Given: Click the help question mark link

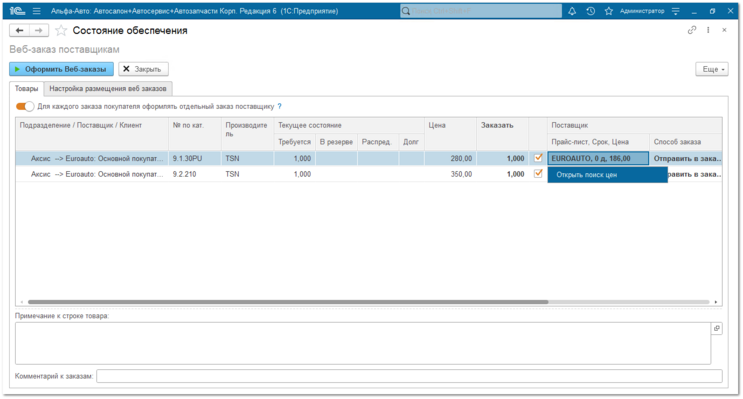Looking at the screenshot, I should [x=280, y=106].
